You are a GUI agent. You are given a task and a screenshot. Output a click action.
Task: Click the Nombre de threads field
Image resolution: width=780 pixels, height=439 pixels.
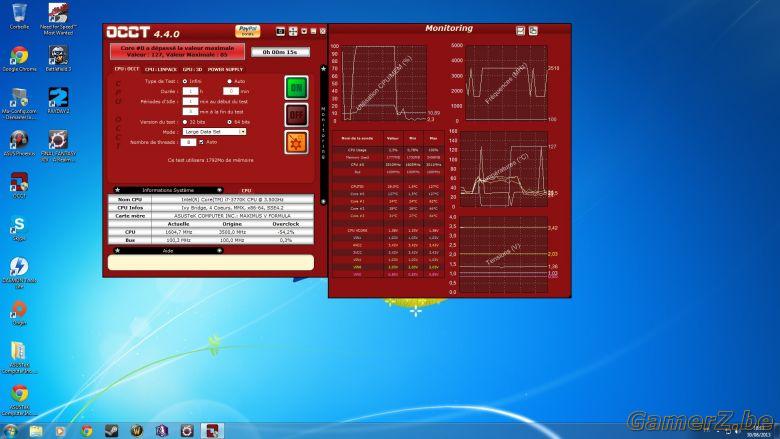click(x=188, y=142)
